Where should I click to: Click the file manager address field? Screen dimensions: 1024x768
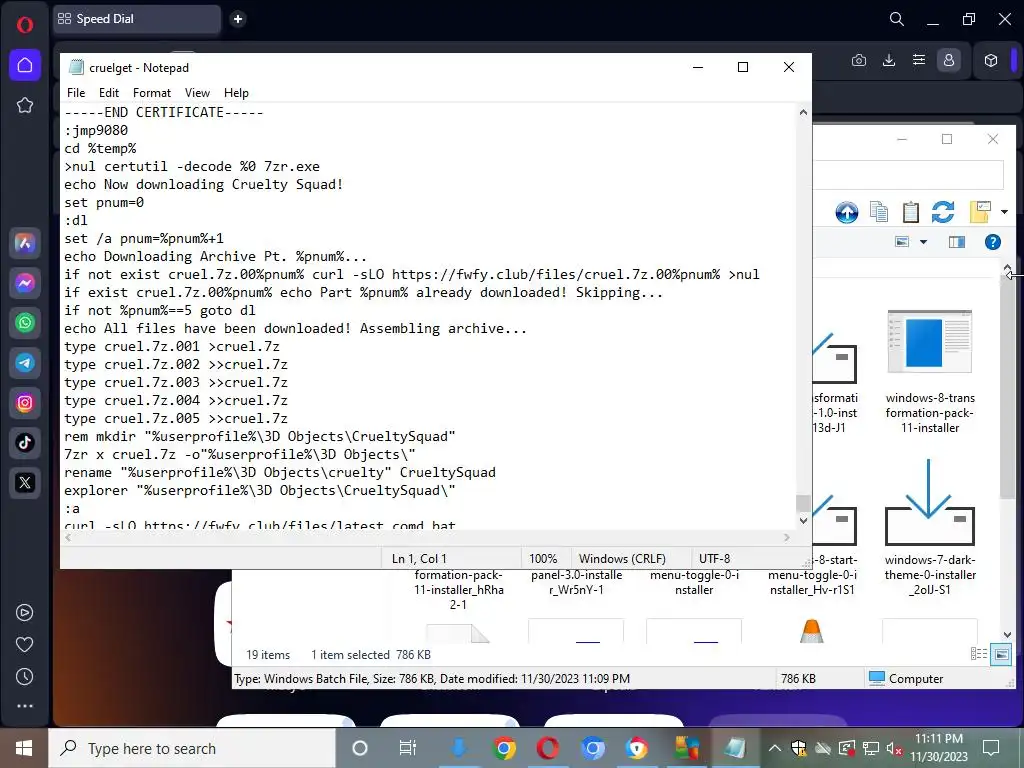click(x=908, y=175)
